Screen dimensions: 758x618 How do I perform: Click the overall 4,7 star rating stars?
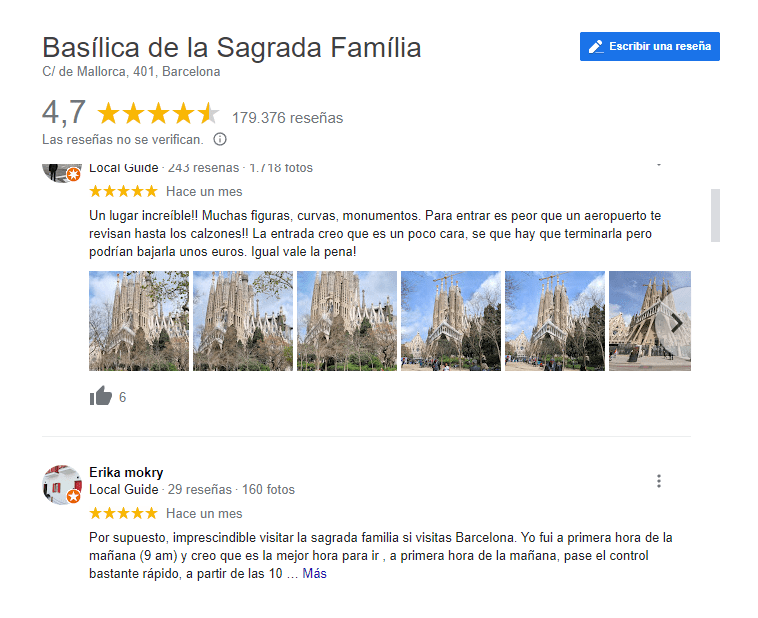click(x=158, y=114)
